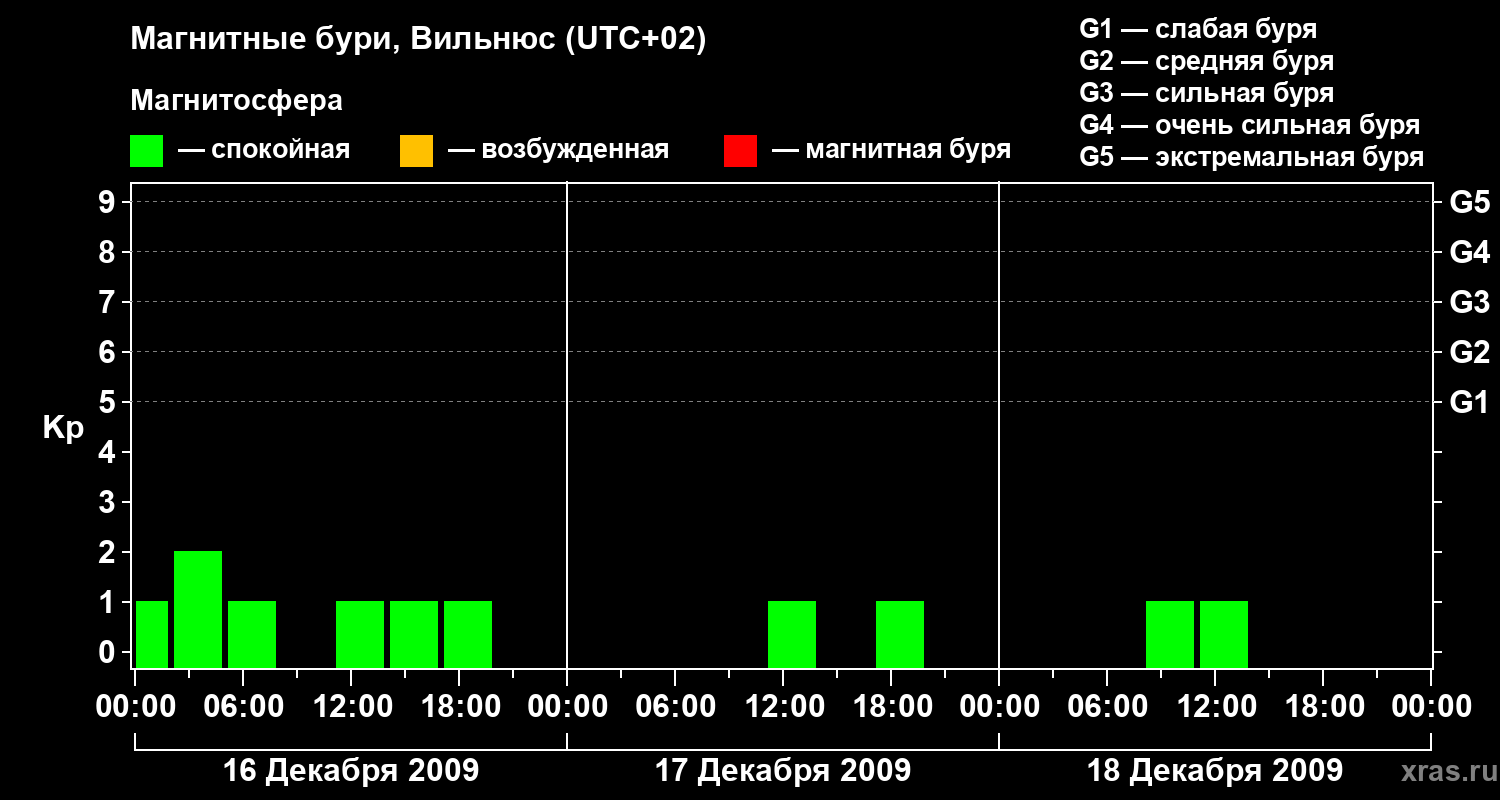Image resolution: width=1500 pixels, height=800 pixels.
Task: Click the 18 Декабря bar above 12:00
Action: [x=1224, y=634]
